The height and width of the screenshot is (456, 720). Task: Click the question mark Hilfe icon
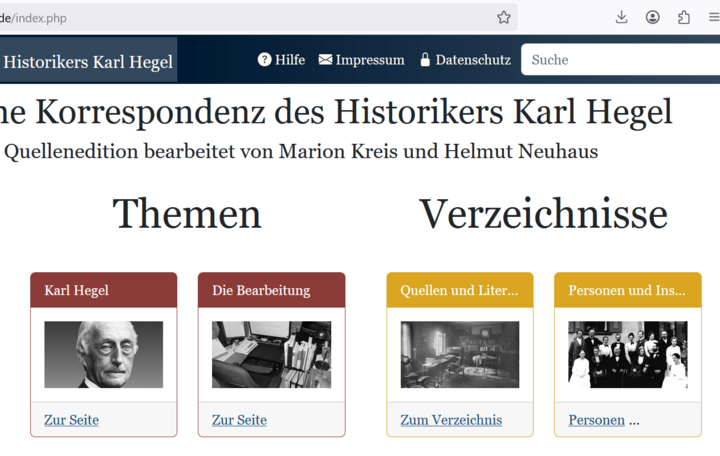click(x=265, y=60)
